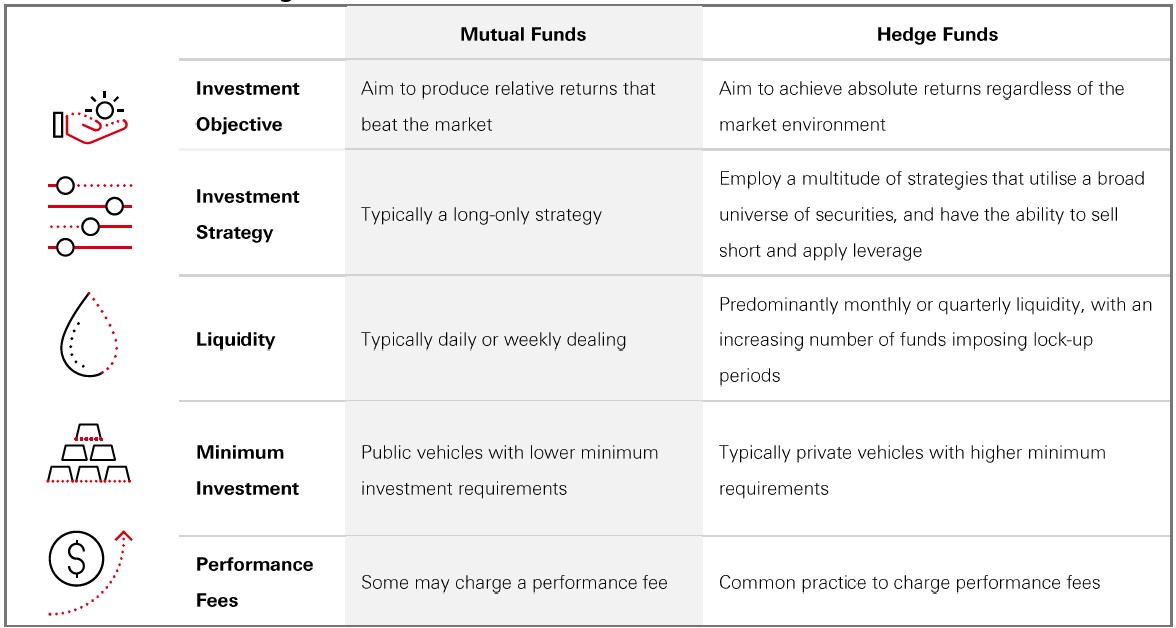This screenshot has height=628, width=1176.
Task: Click the Investment Strategy row label
Action: pos(247,214)
